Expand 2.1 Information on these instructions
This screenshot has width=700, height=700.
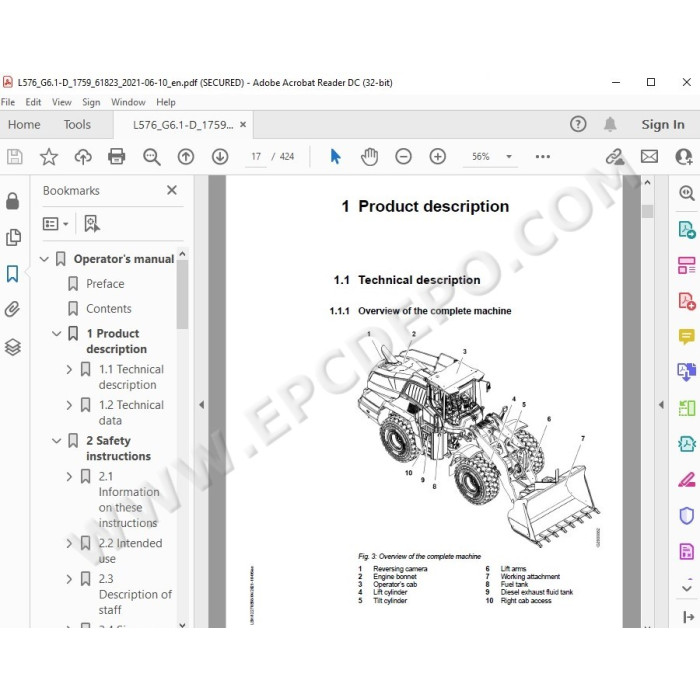69,476
